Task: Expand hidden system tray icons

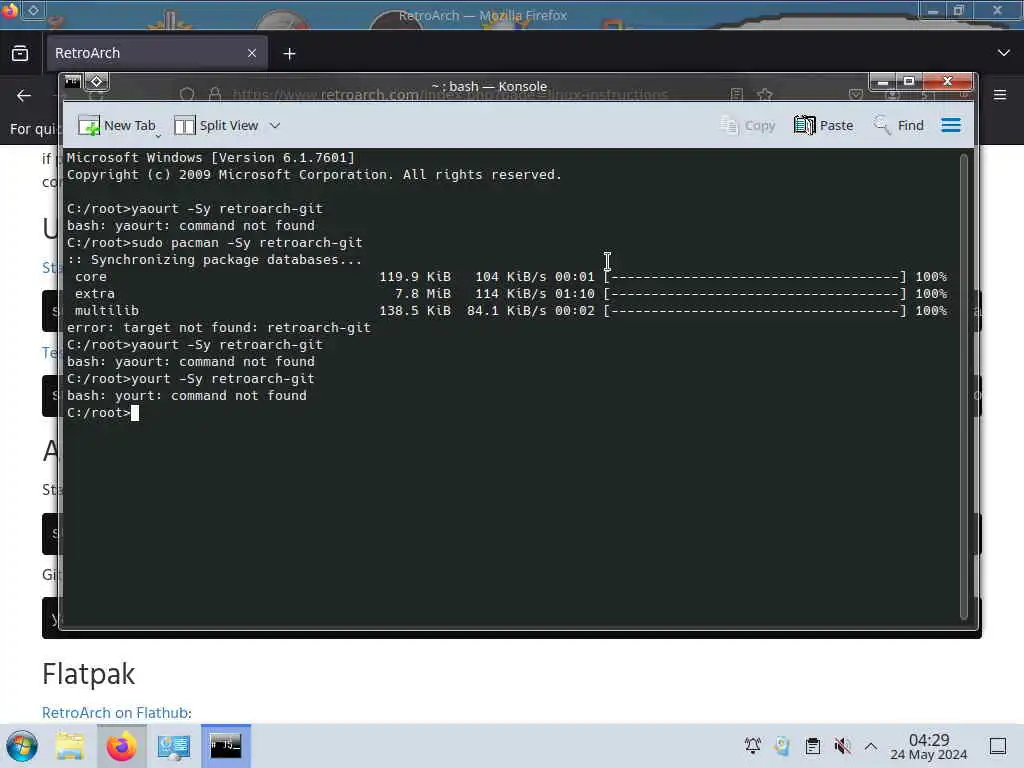Action: tap(871, 746)
